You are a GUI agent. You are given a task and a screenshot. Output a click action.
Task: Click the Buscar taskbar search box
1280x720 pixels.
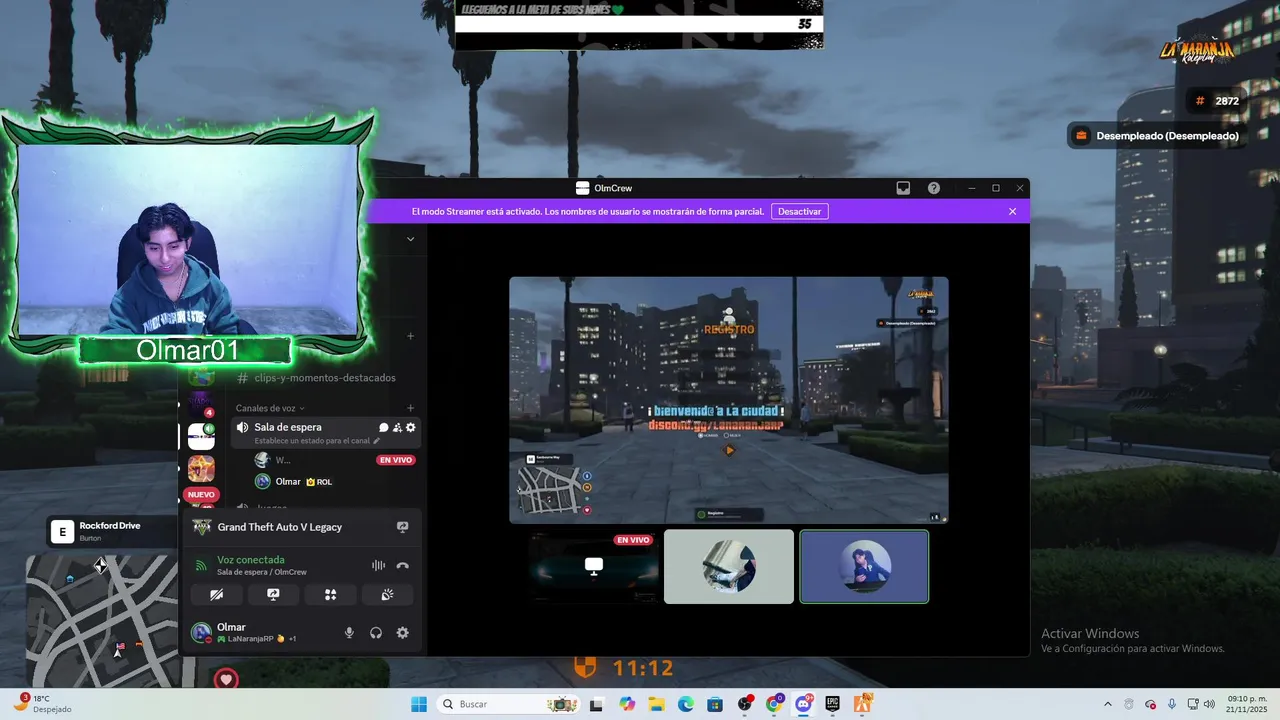[x=510, y=704]
